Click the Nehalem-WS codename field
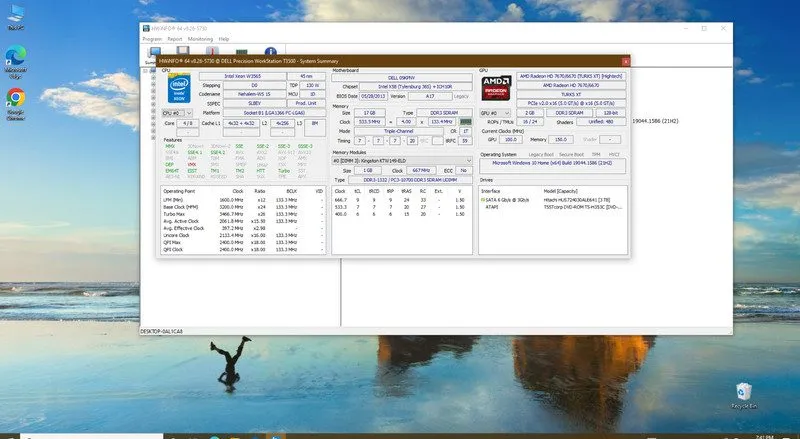 click(254, 94)
